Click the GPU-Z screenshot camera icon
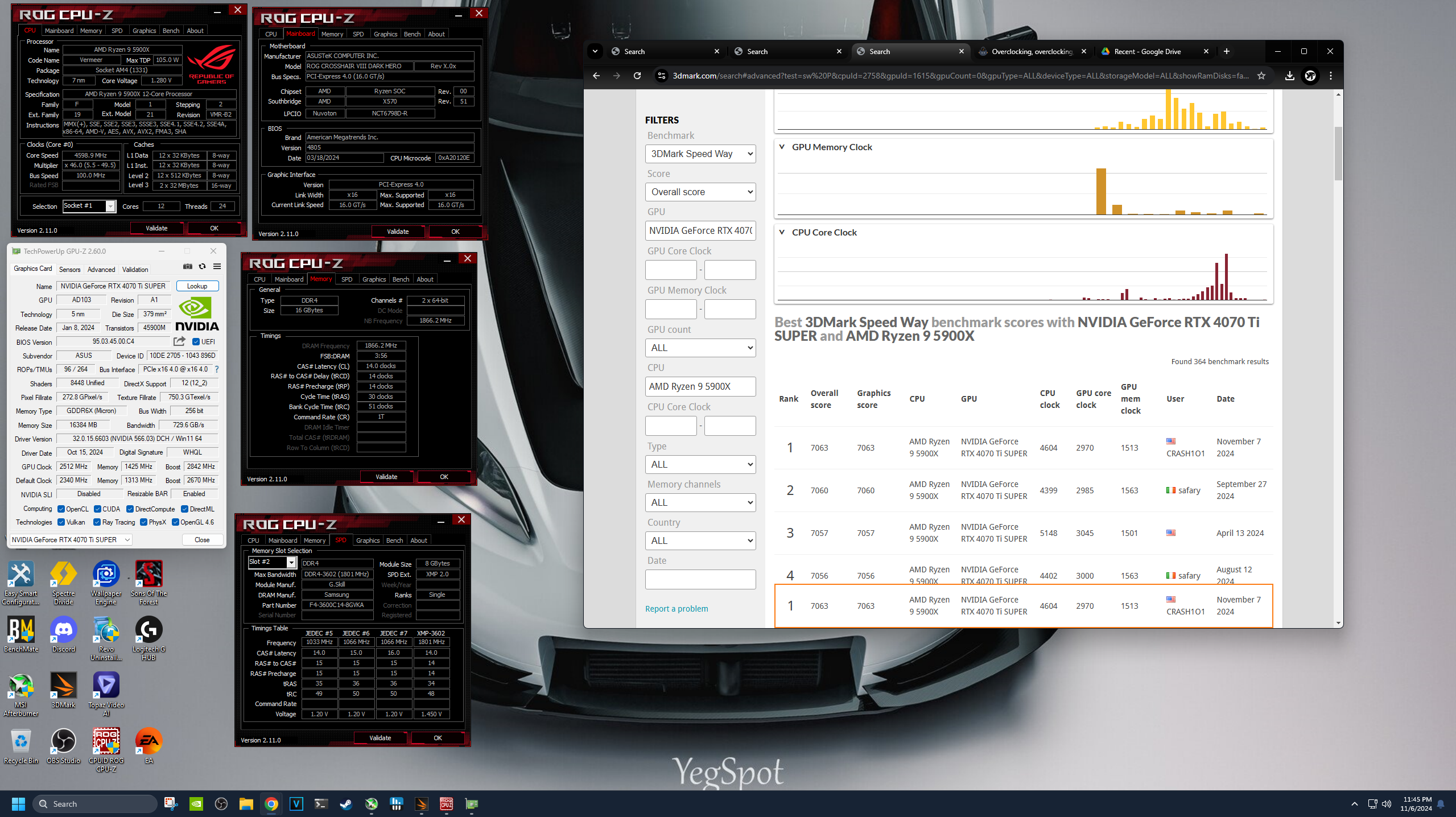Image resolution: width=1456 pixels, height=817 pixels. click(x=188, y=266)
